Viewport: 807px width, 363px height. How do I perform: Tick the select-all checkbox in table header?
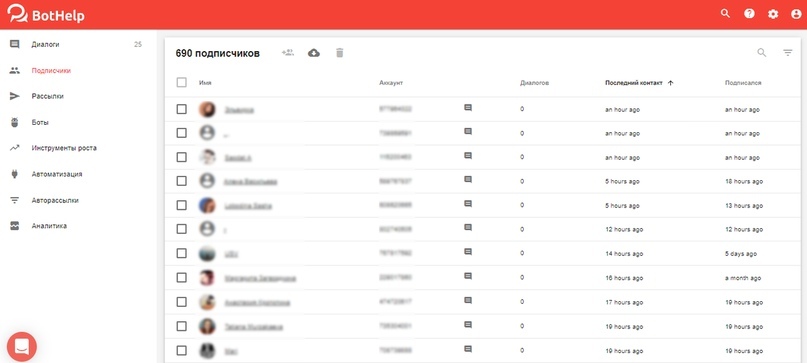(182, 82)
